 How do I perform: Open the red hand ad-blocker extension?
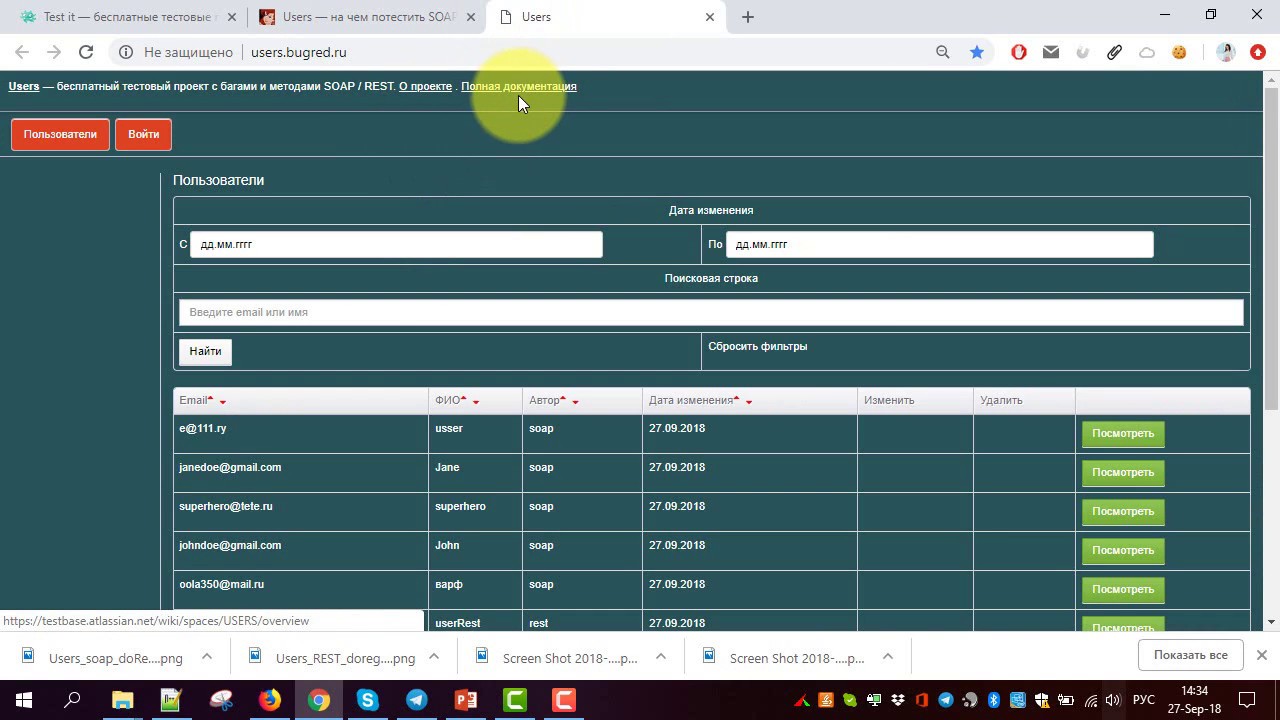[x=1019, y=52]
